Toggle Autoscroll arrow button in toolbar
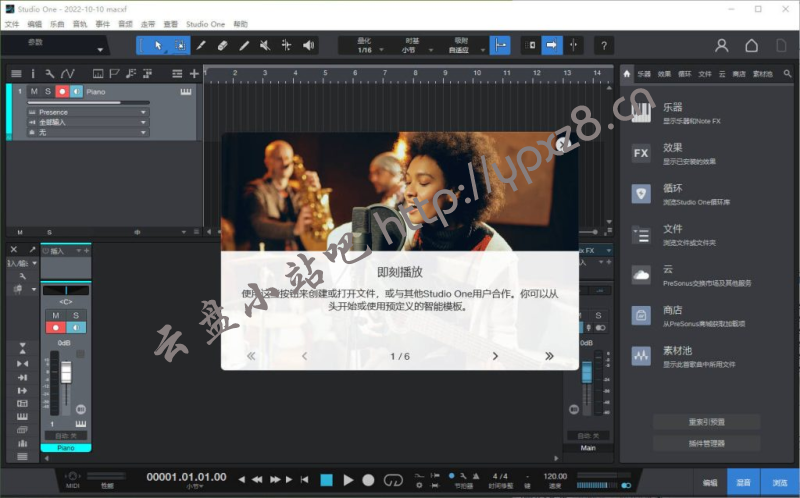Viewport: 800px width, 498px height. tap(552, 45)
